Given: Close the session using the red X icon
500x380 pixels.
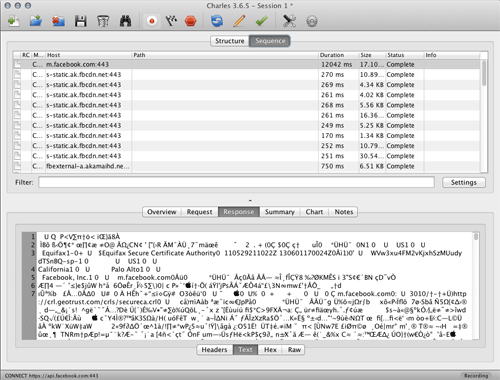Looking at the screenshot, I should 58,21.
